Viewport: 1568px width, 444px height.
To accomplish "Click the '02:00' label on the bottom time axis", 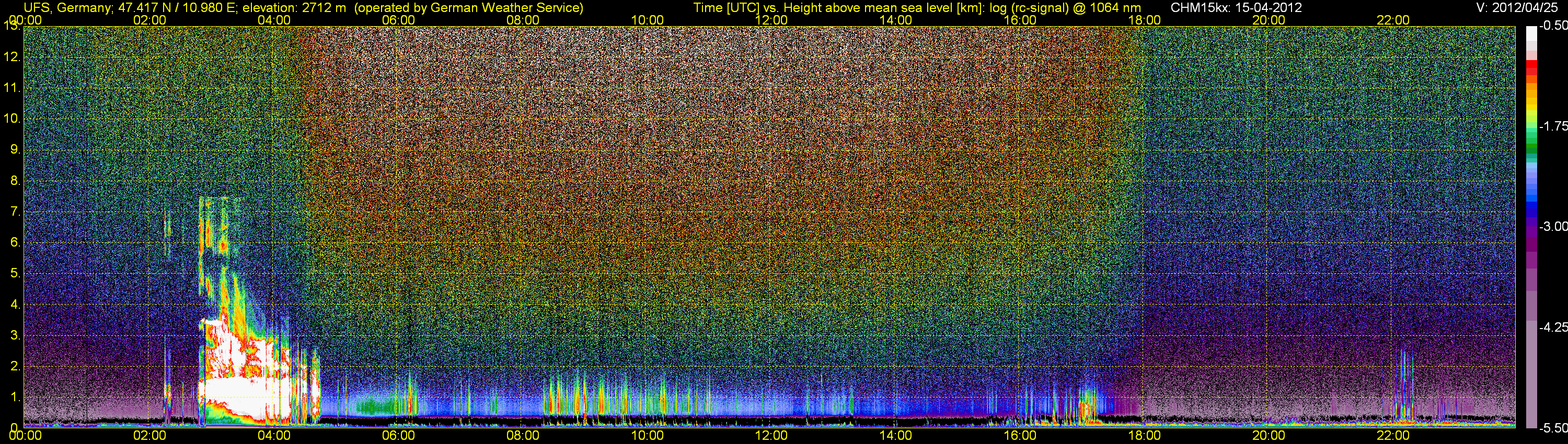I will tap(149, 436).
